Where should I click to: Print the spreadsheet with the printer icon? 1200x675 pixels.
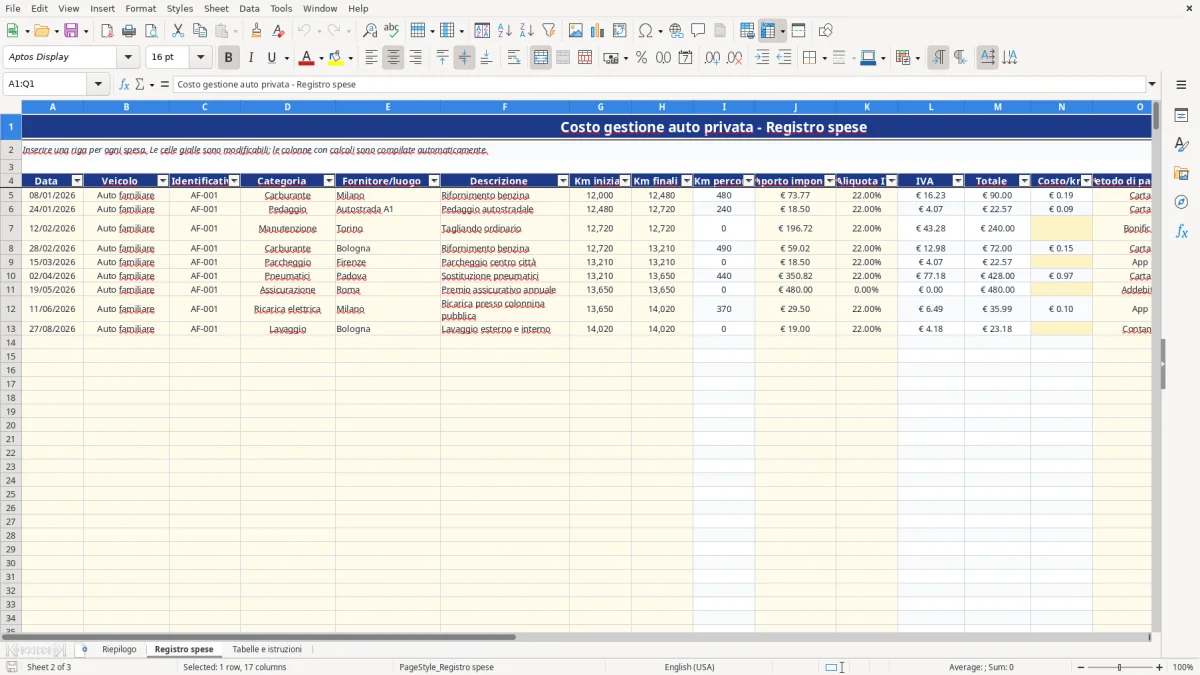tap(129, 31)
